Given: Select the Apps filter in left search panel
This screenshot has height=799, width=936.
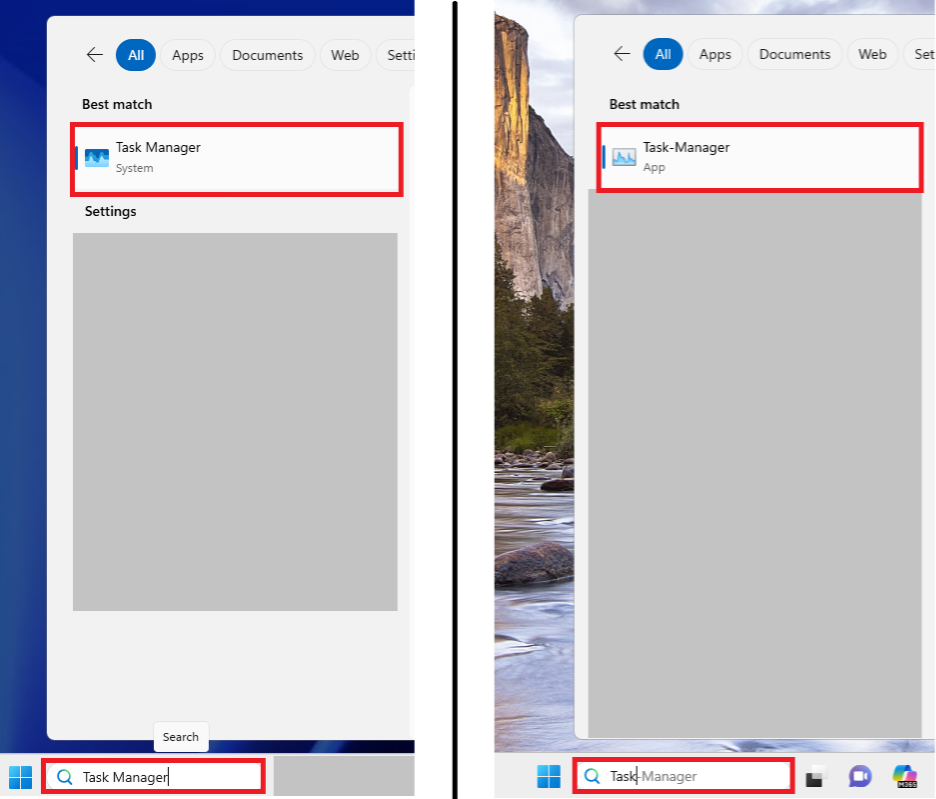Looking at the screenshot, I should pyautogui.click(x=187, y=55).
